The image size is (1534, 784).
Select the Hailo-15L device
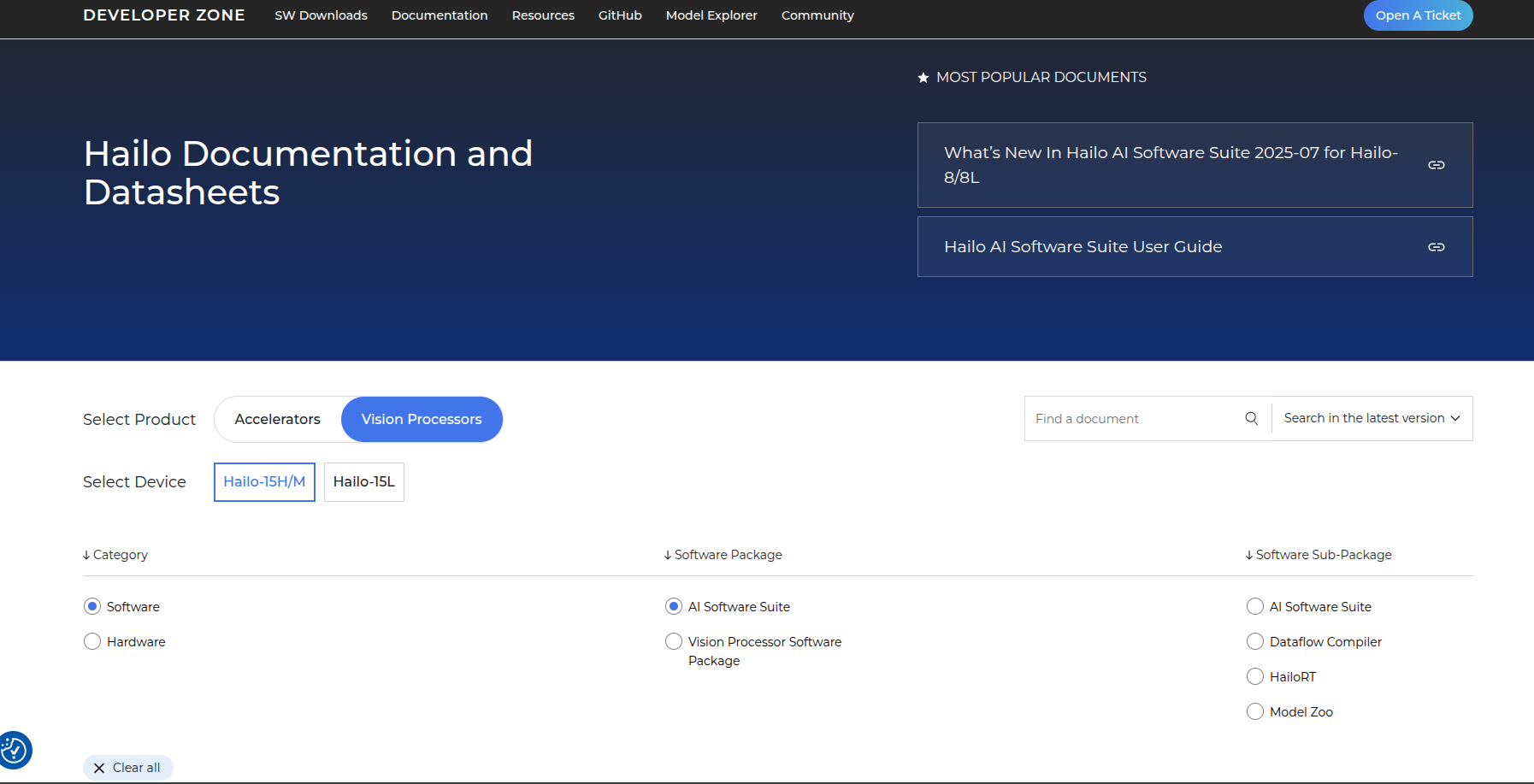click(x=364, y=482)
